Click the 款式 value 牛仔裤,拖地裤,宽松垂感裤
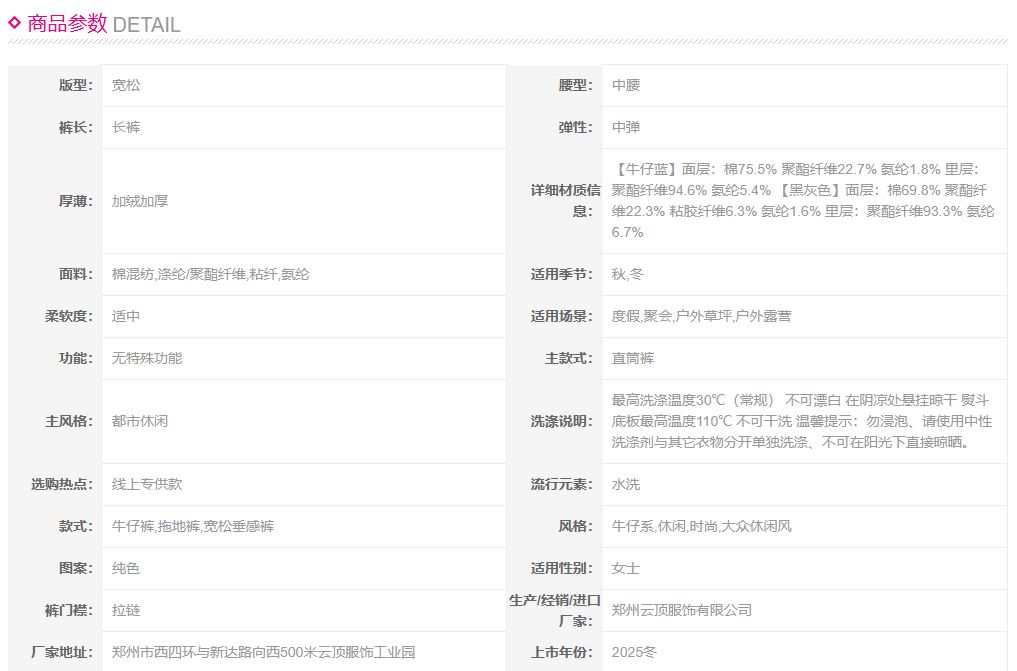 [x=193, y=526]
